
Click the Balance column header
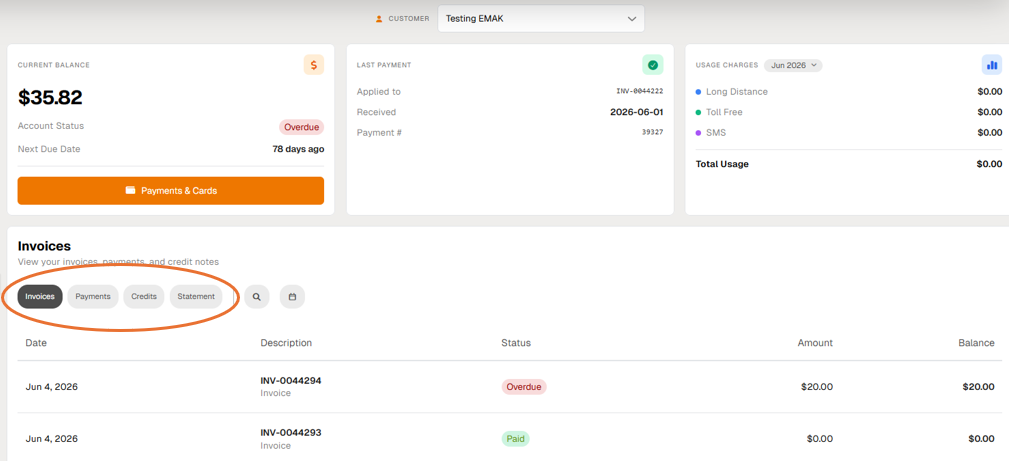[x=976, y=342]
